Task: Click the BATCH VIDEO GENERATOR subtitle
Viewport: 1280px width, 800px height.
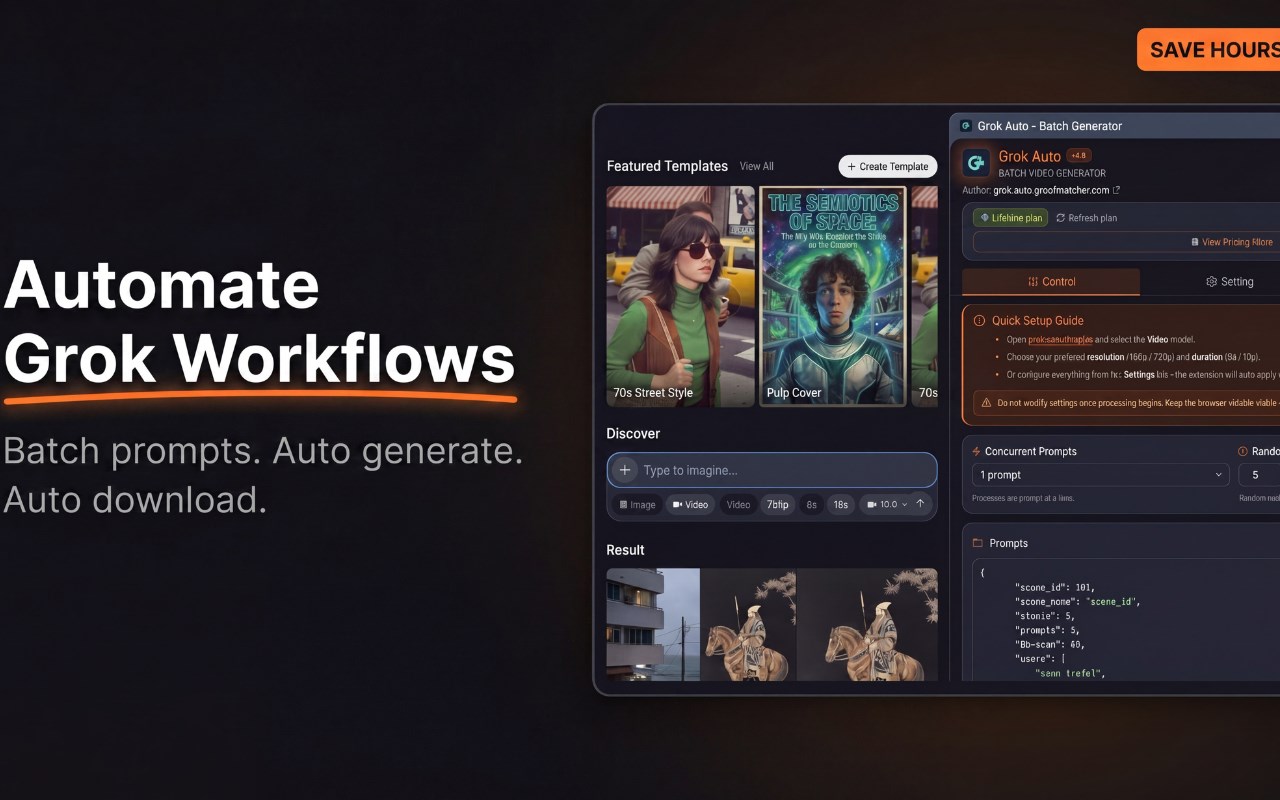Action: coord(1052,174)
